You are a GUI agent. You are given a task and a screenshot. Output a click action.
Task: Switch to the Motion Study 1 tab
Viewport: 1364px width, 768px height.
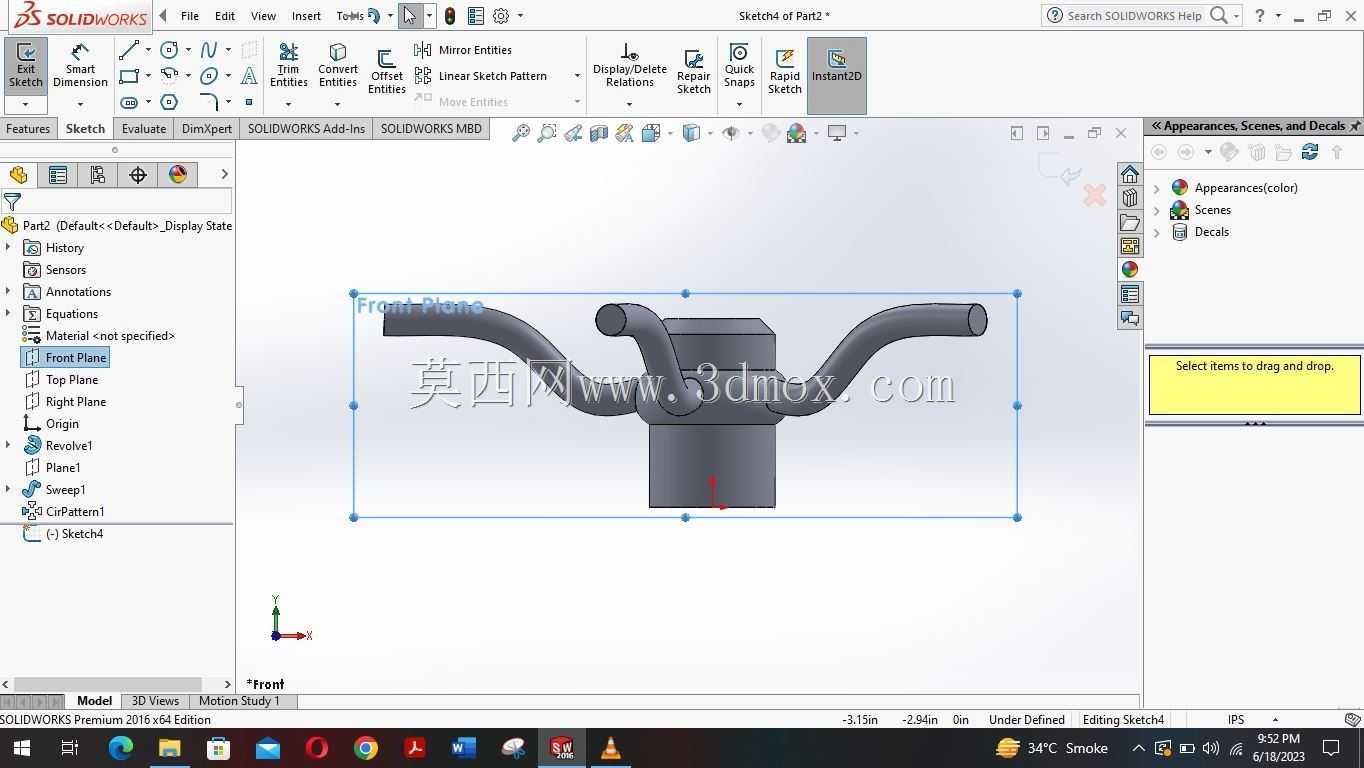(x=239, y=701)
